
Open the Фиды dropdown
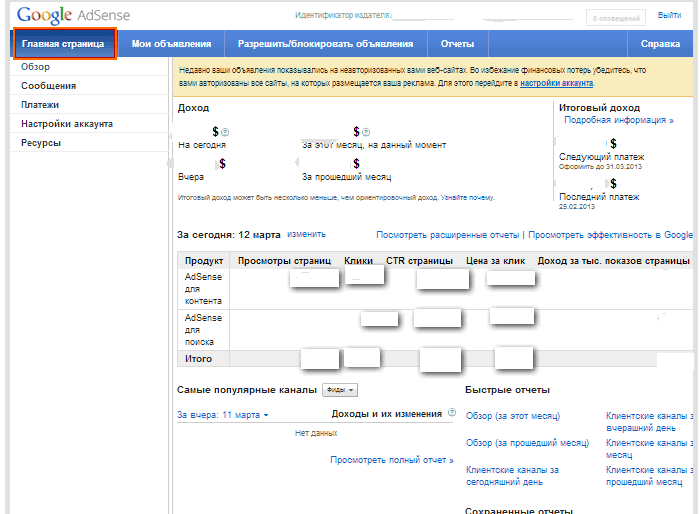pyautogui.click(x=340, y=390)
